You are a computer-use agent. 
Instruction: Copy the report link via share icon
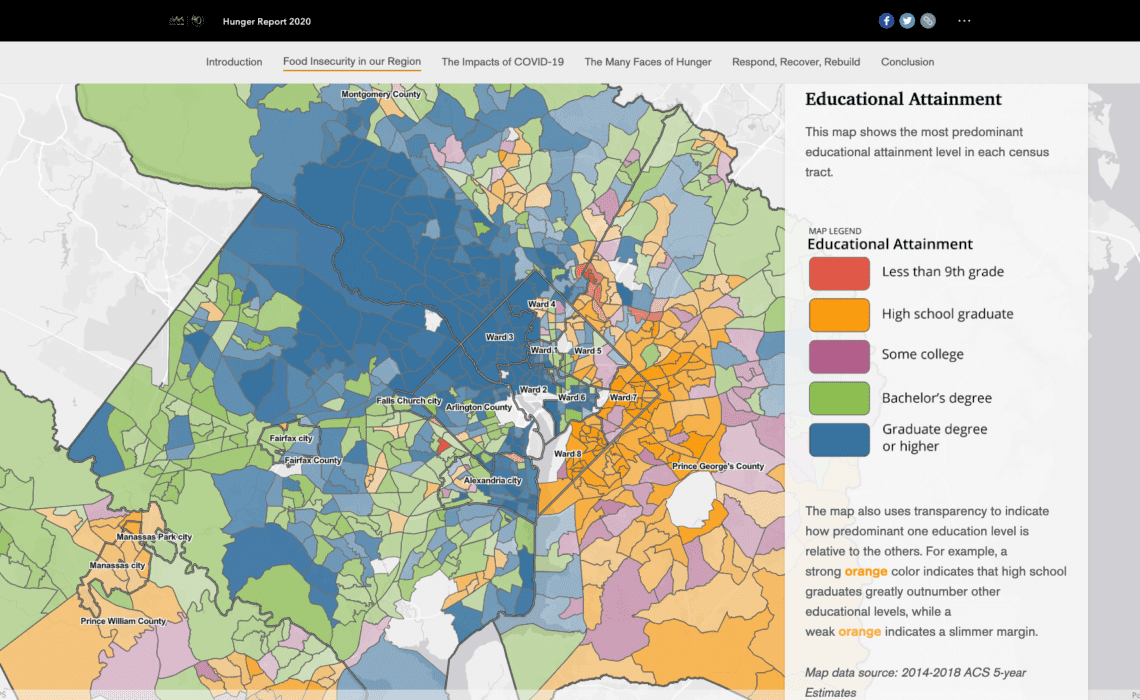927,20
